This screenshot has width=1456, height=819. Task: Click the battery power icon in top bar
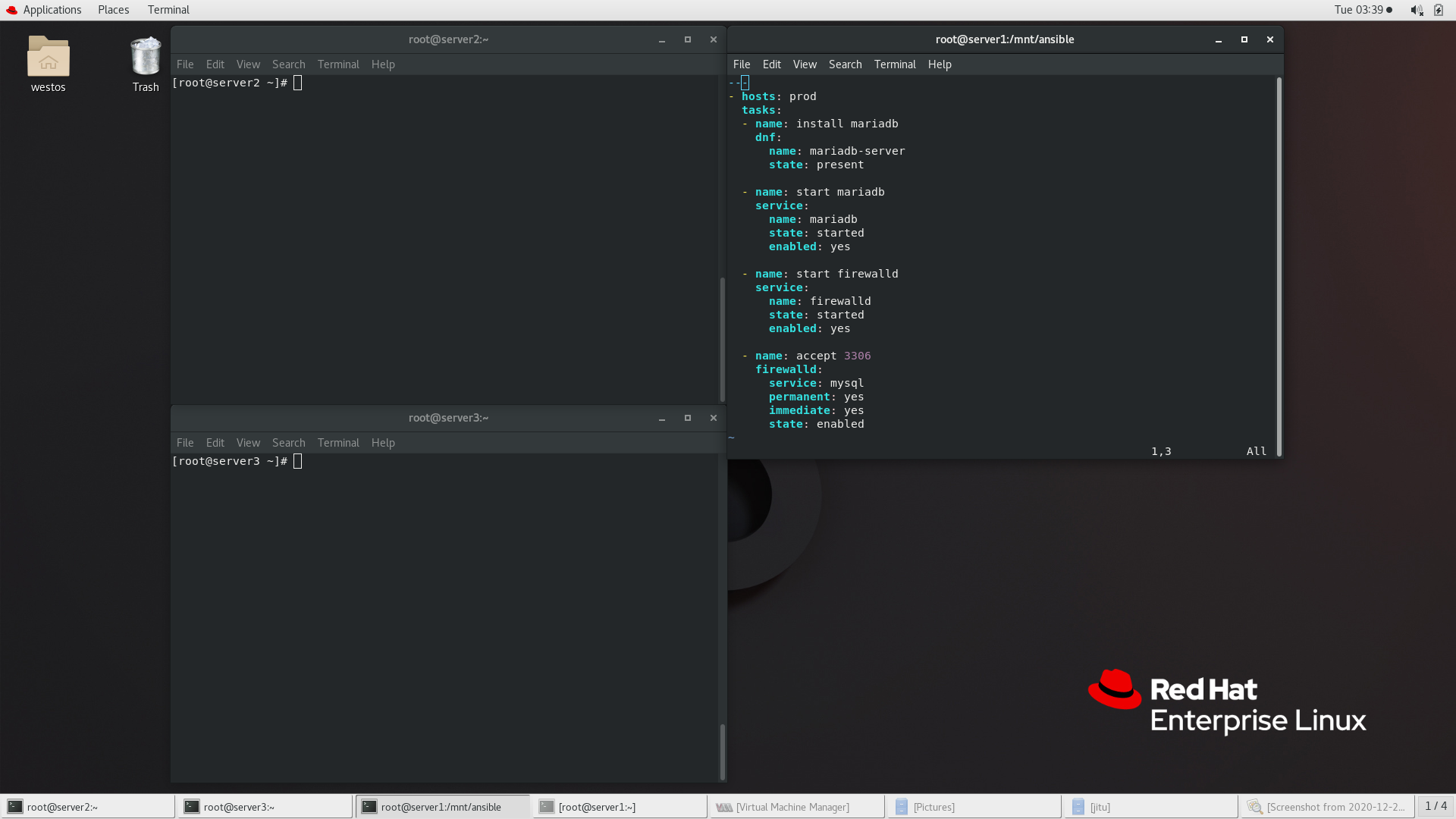click(x=1439, y=10)
